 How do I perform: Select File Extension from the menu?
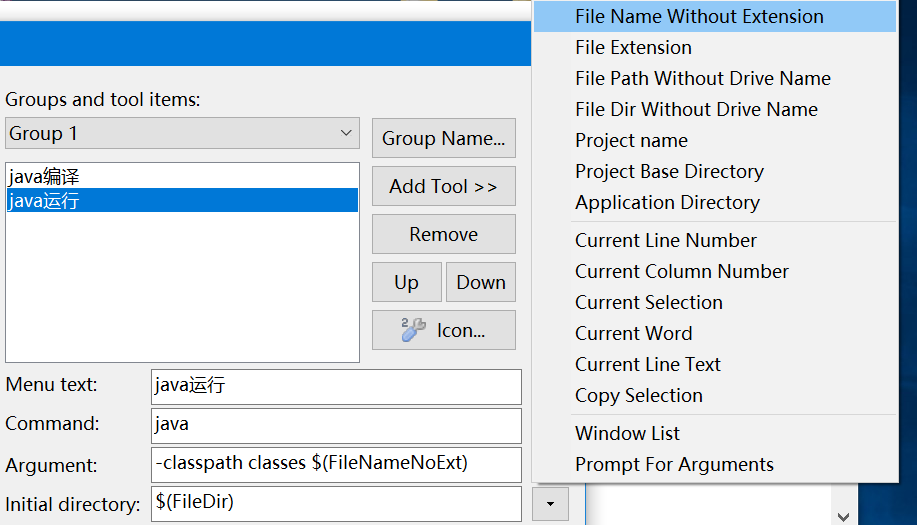click(x=715, y=47)
